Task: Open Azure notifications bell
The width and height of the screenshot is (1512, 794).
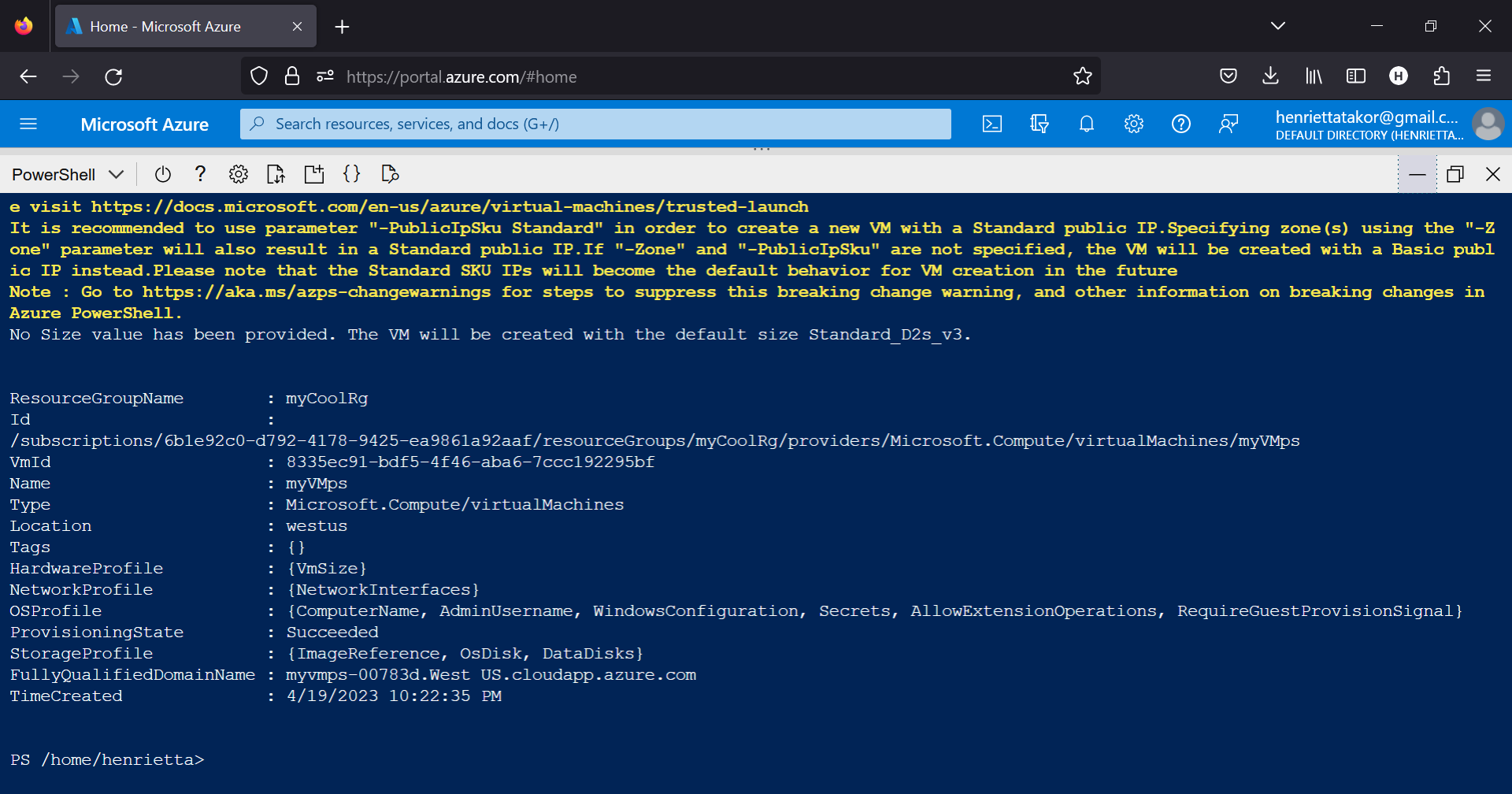Action: coord(1087,124)
